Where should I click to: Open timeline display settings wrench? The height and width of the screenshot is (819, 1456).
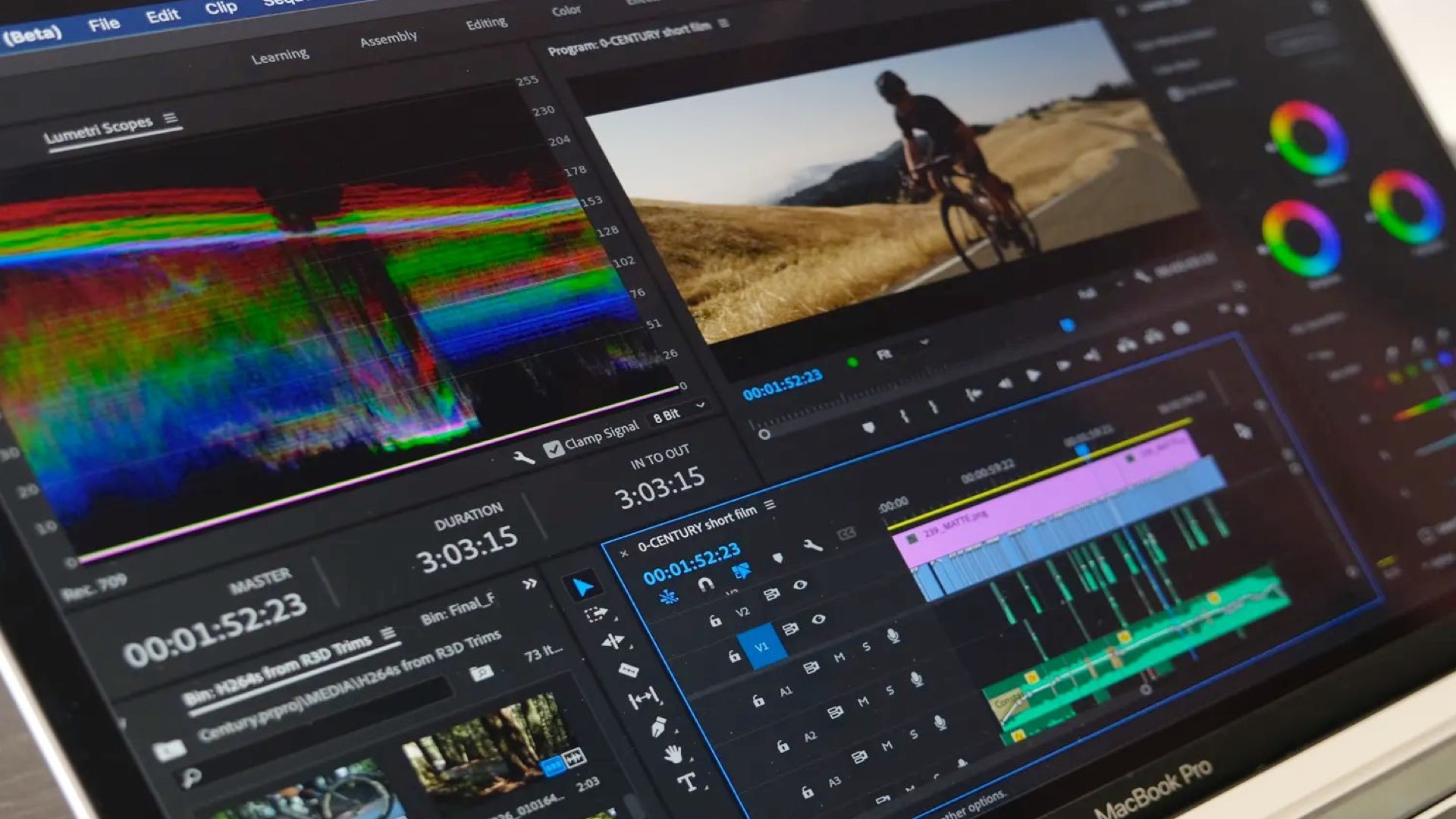pos(812,545)
